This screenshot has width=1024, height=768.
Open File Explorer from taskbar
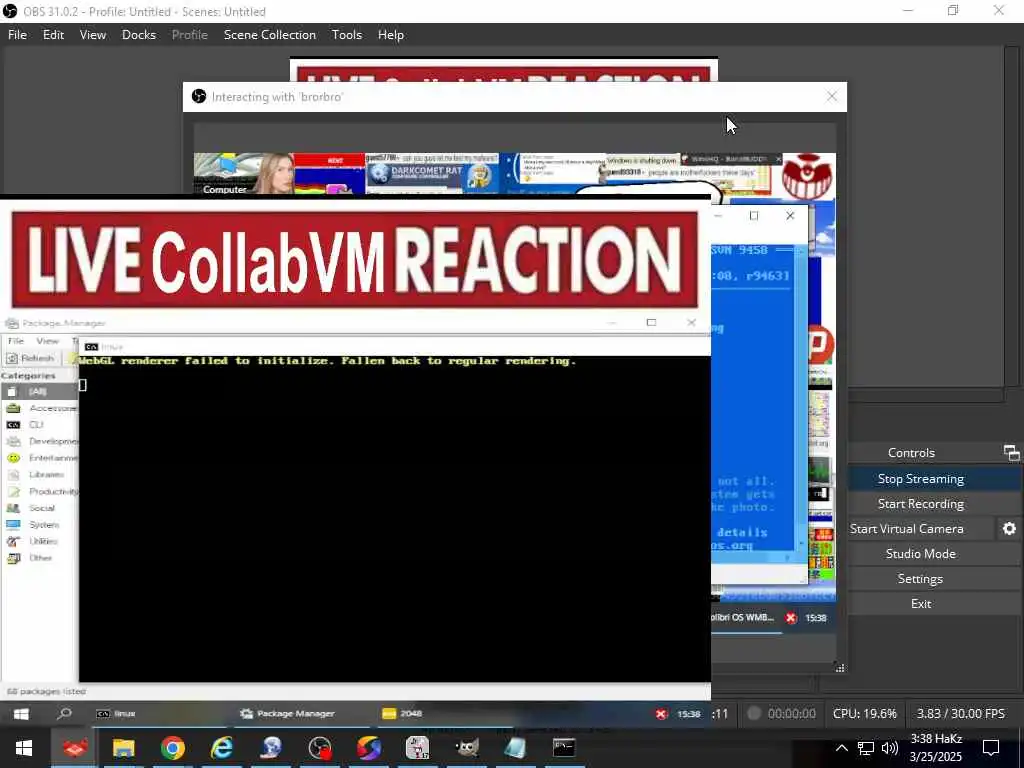[123, 748]
